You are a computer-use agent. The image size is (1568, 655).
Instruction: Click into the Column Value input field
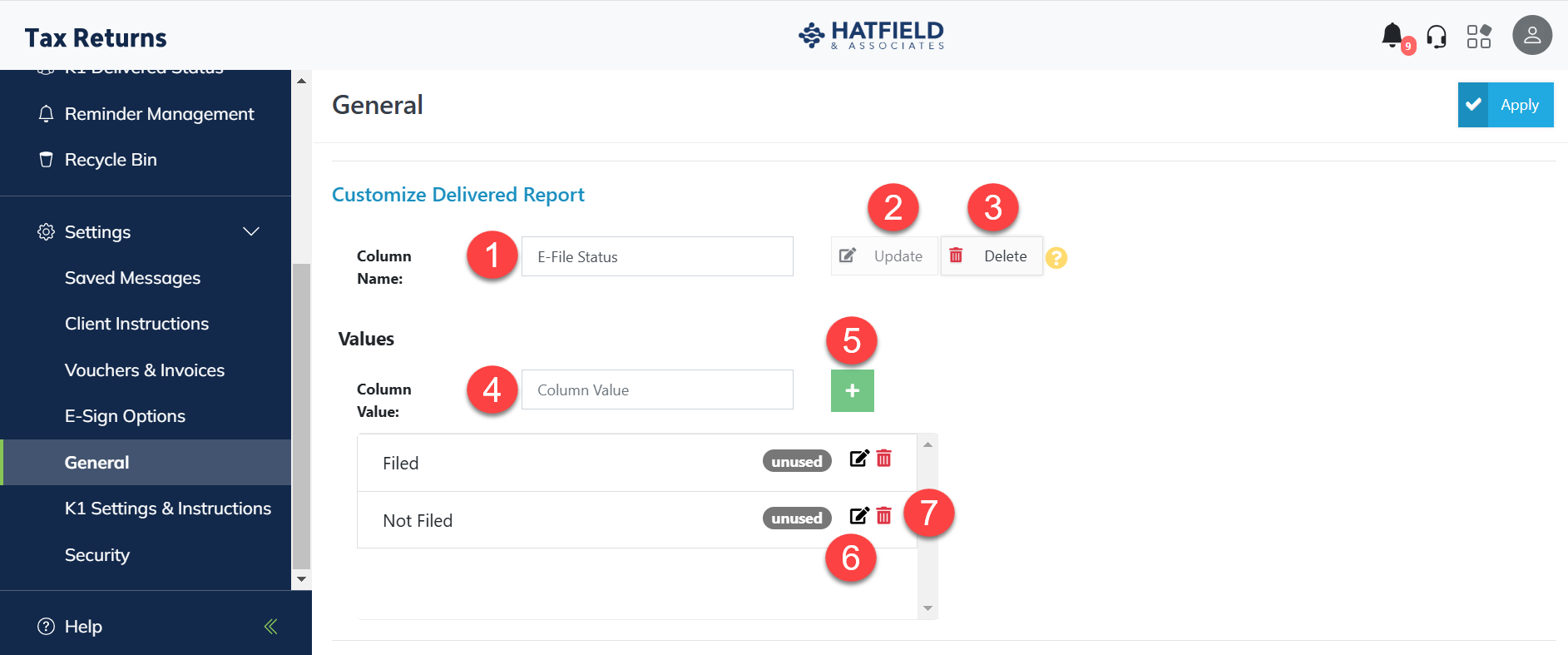tap(657, 390)
